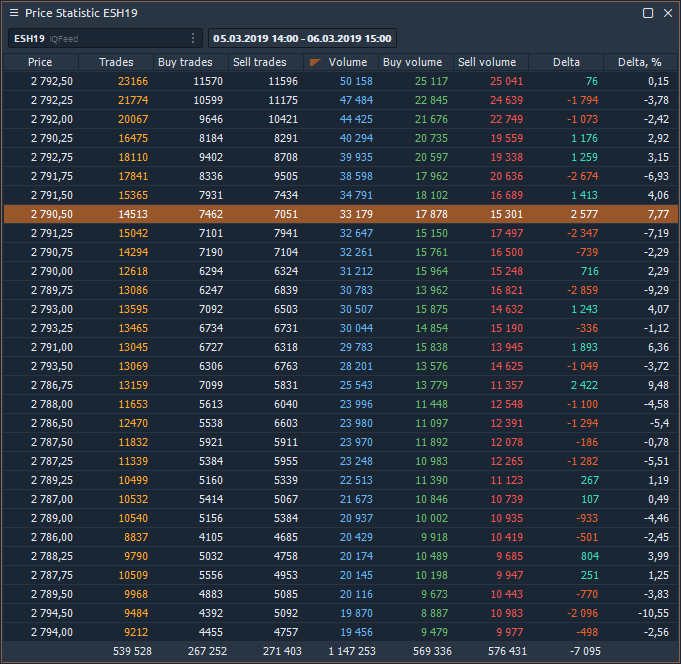
Task: Close the Price Statistic panel
Action: pyautogui.click(x=667, y=13)
